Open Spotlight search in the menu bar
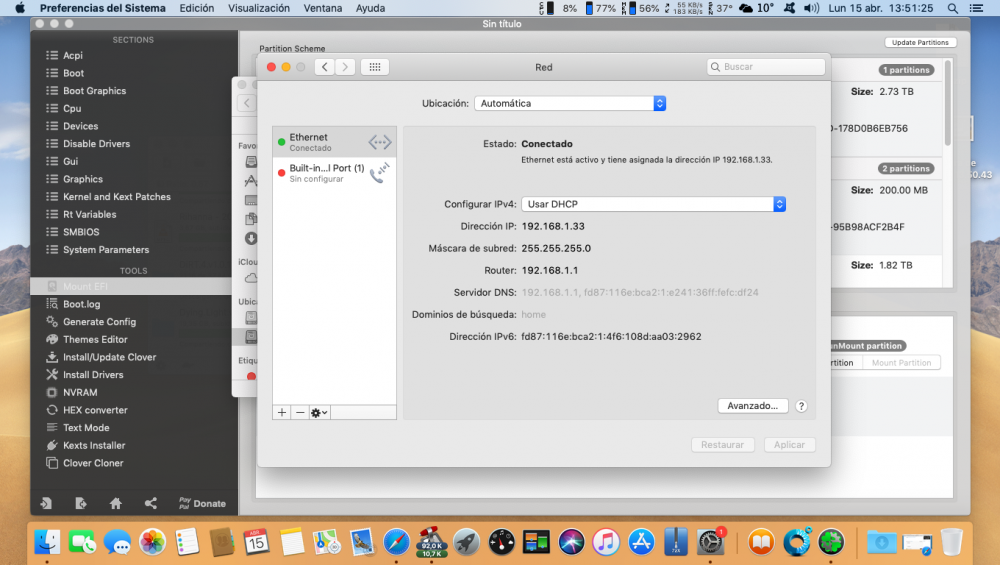The width and height of the screenshot is (1000, 565). (952, 8)
